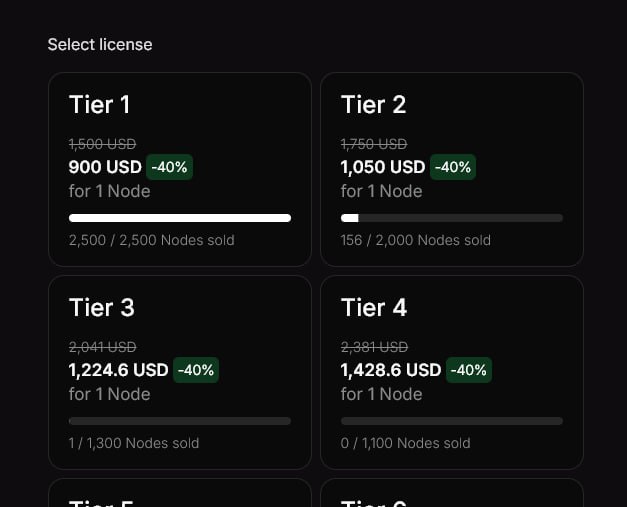Click the Tier 1 heading
Image resolution: width=627 pixels, height=507 pixels.
point(99,105)
